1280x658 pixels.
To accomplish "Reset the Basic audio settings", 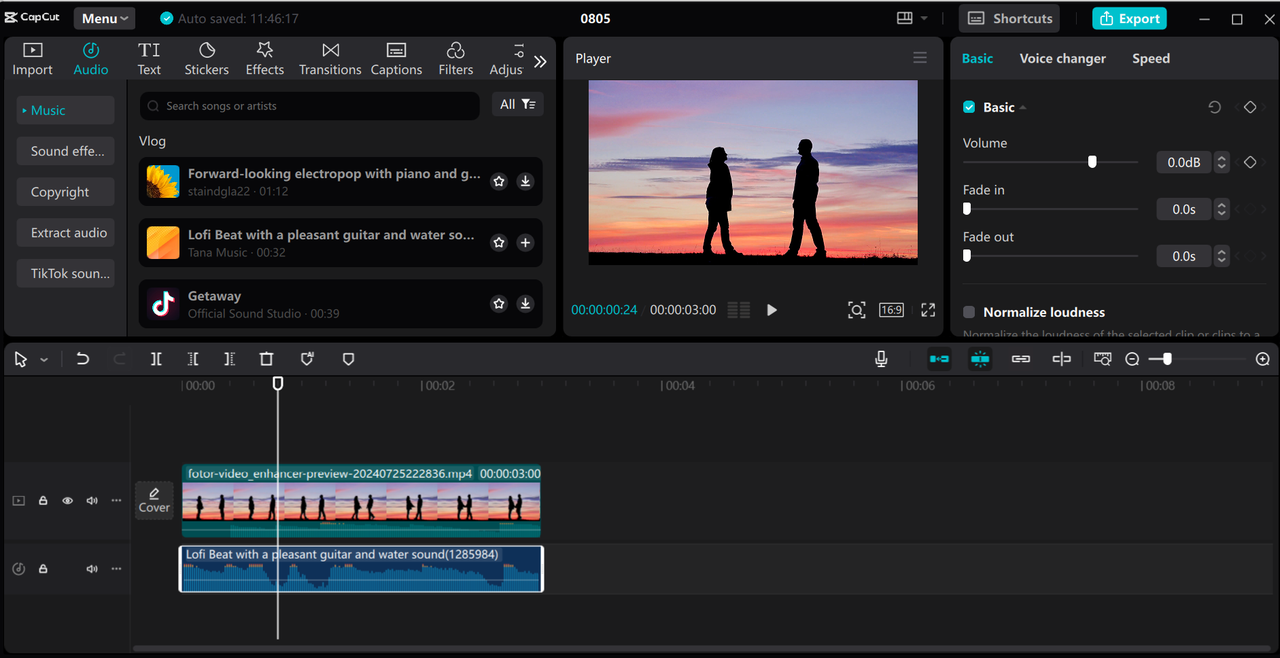I will tap(1215, 107).
